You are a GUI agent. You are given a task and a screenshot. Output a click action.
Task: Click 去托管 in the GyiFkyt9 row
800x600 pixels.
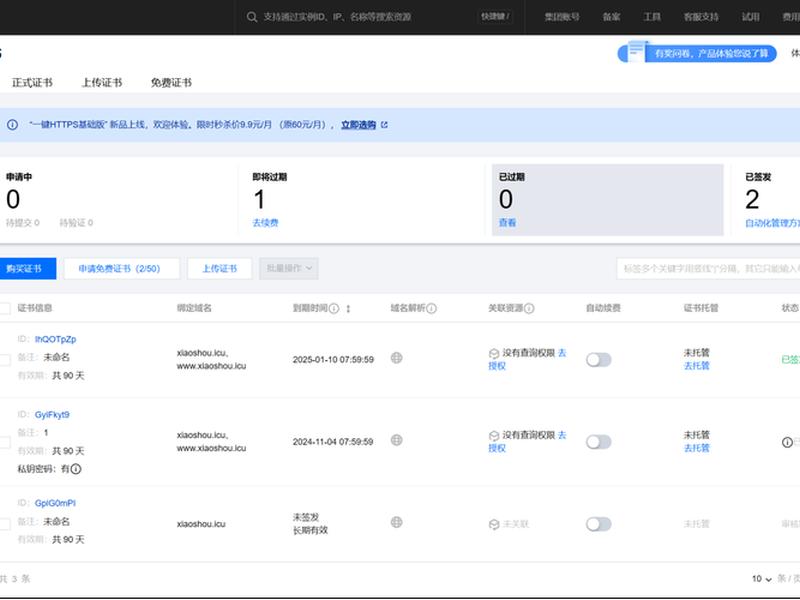pos(696,447)
